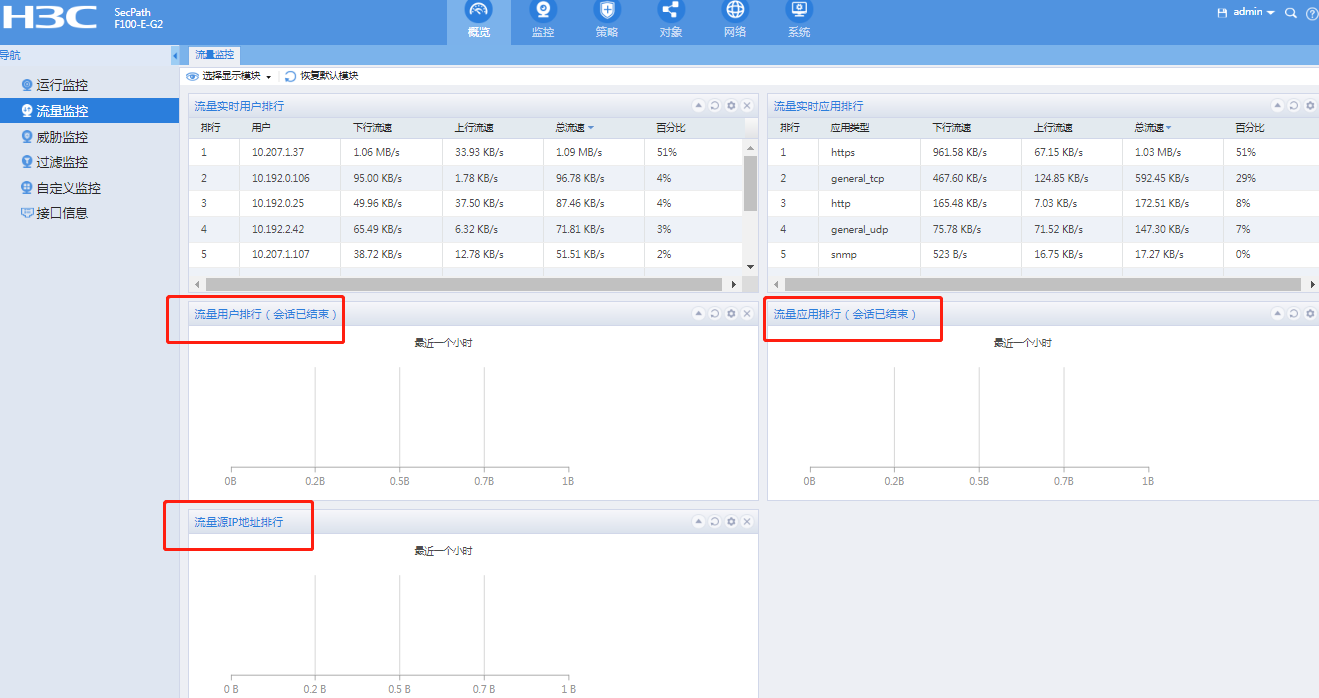Open settings of 流量实时应用排行 panel
The height and width of the screenshot is (698, 1319).
[1310, 105]
